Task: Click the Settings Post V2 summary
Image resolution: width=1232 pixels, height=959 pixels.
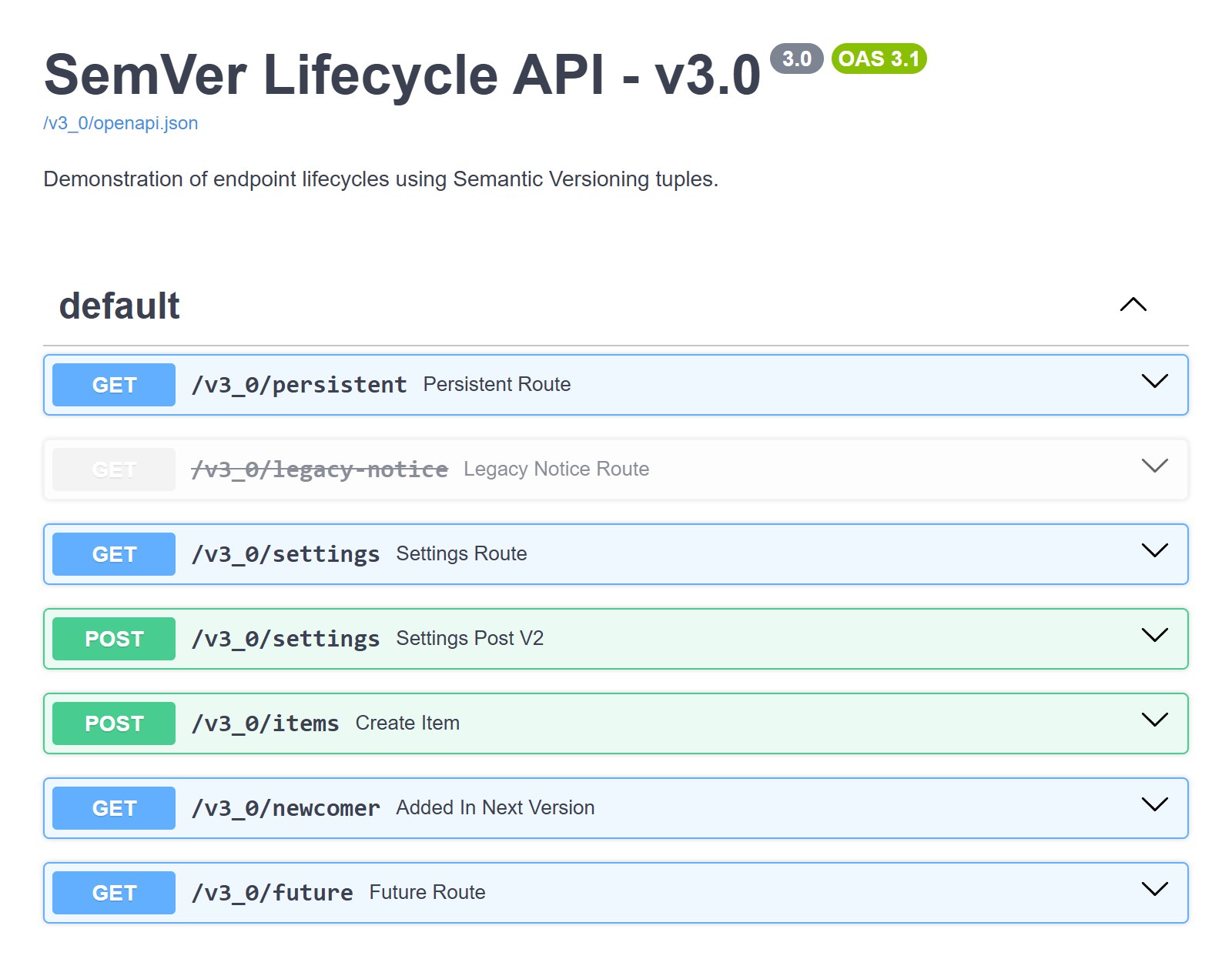Action: (x=470, y=638)
